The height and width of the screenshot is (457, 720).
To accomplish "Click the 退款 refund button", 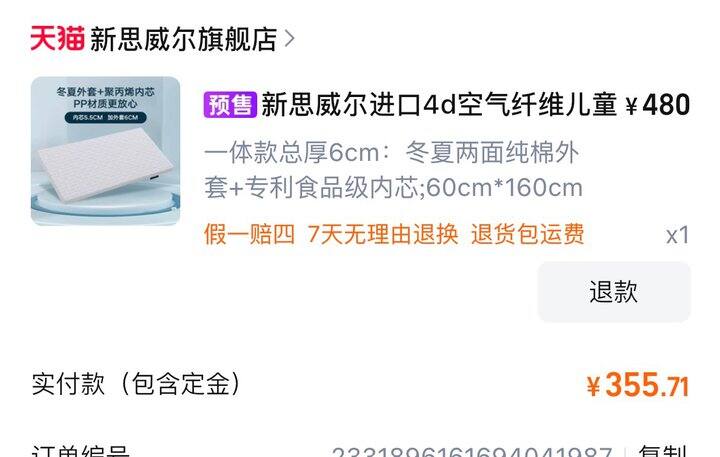I will 614,292.
